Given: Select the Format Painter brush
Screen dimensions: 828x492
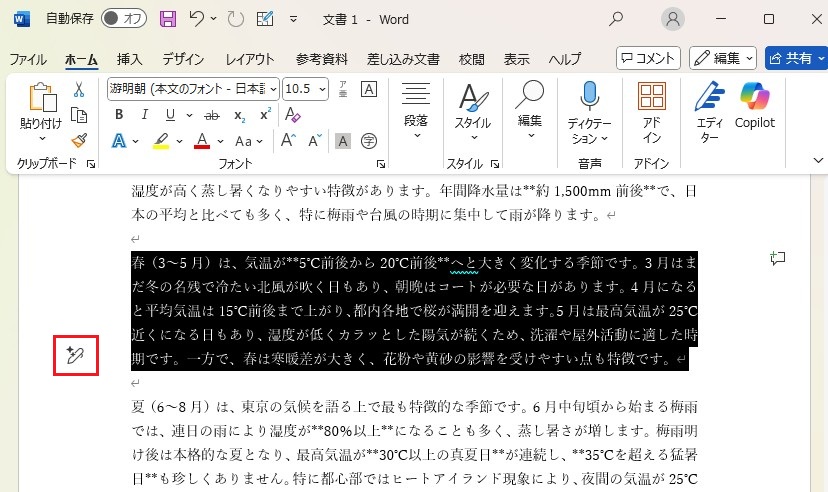Looking at the screenshot, I should point(79,140).
